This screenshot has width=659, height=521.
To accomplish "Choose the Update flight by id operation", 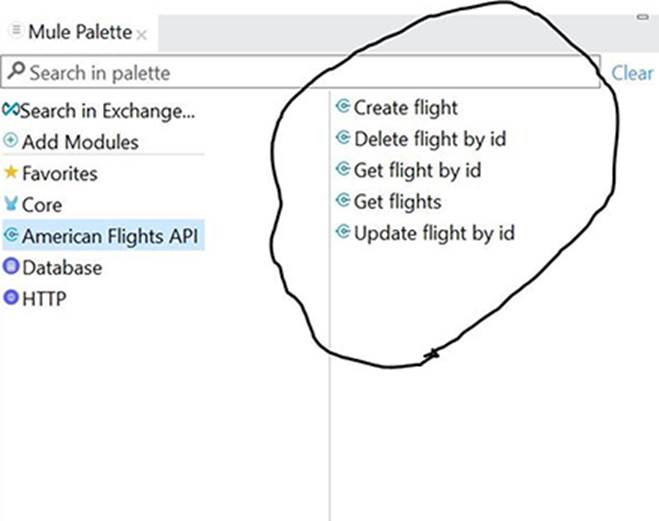I will click(434, 234).
